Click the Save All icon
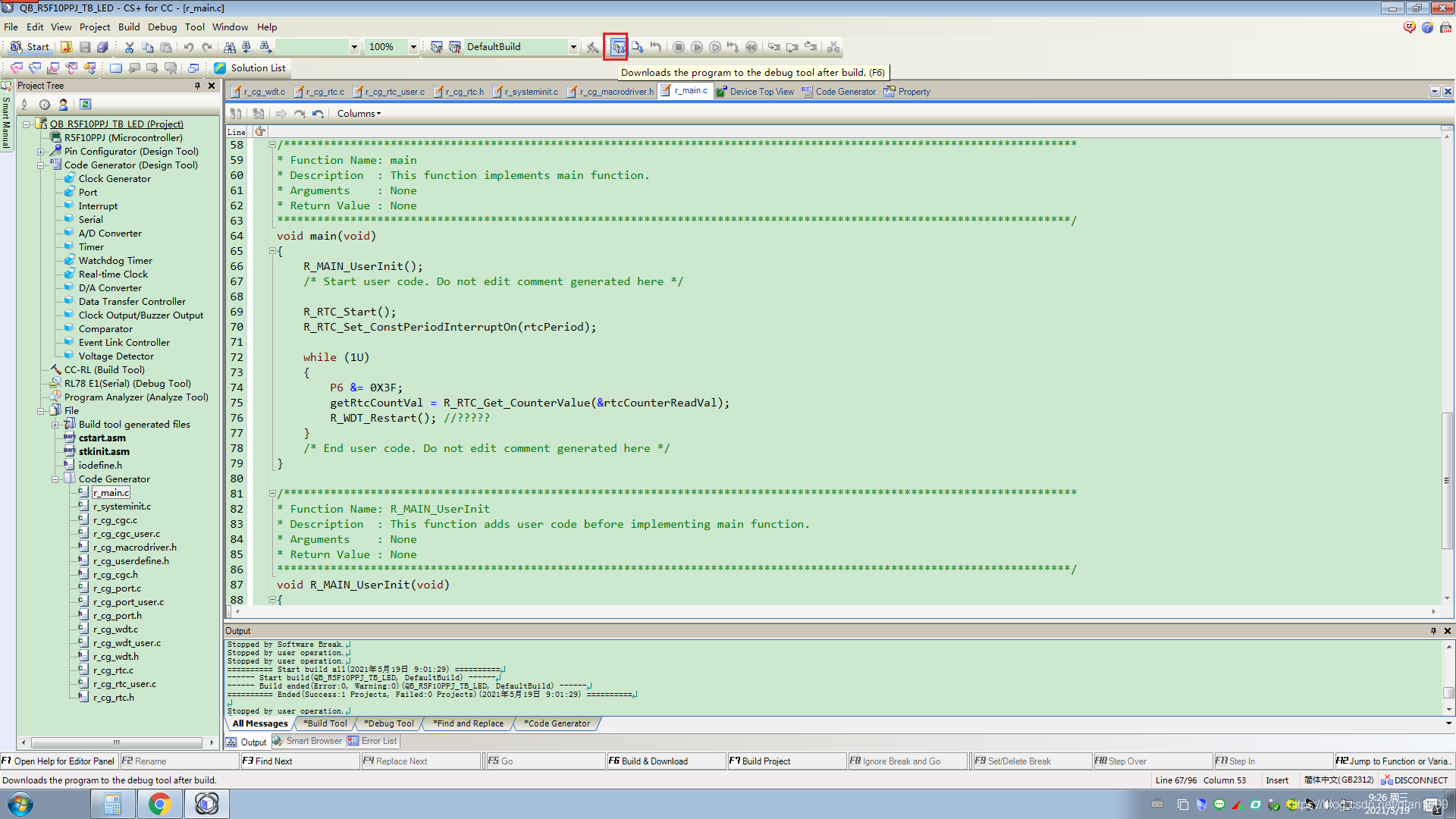This screenshot has height=819, width=1456. click(x=103, y=47)
